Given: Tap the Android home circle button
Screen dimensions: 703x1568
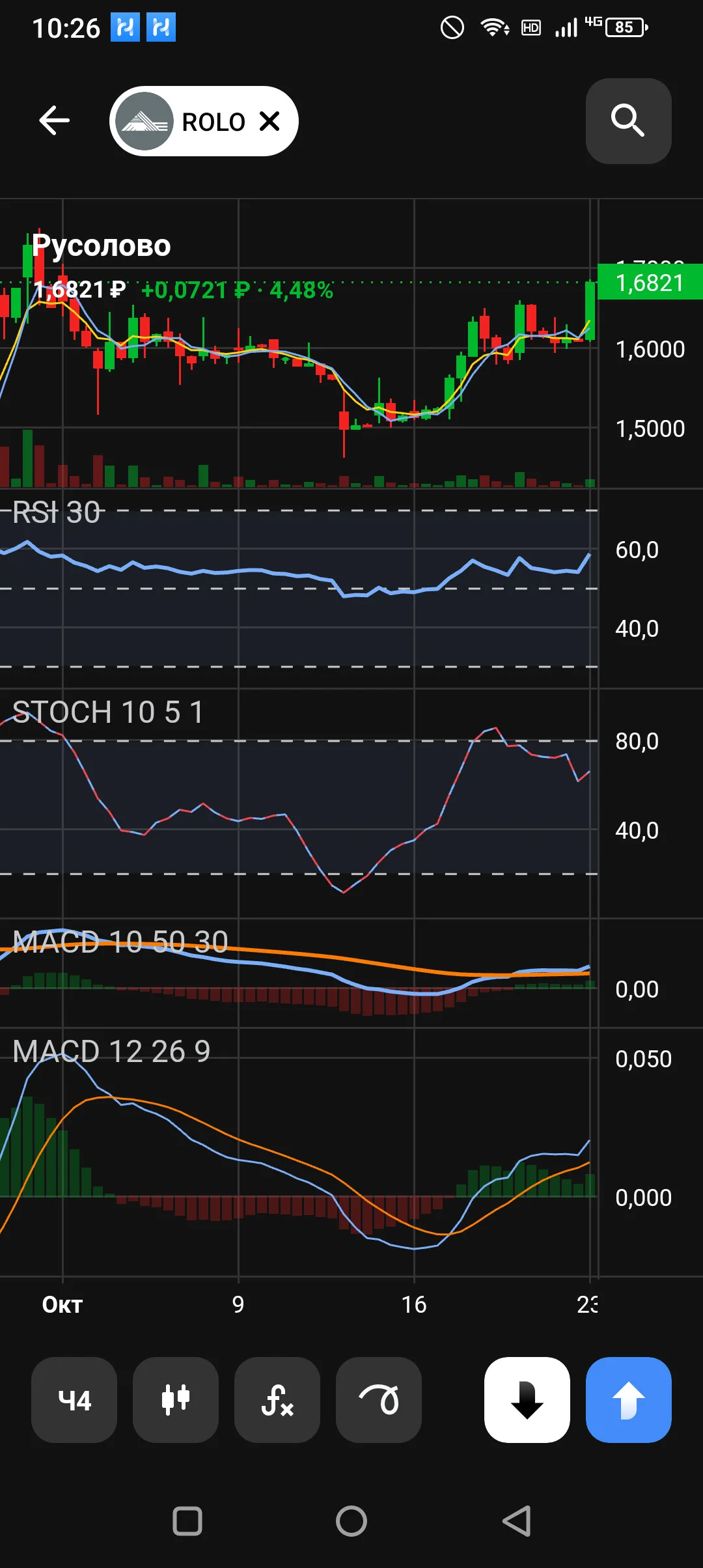Looking at the screenshot, I should [x=351, y=1521].
